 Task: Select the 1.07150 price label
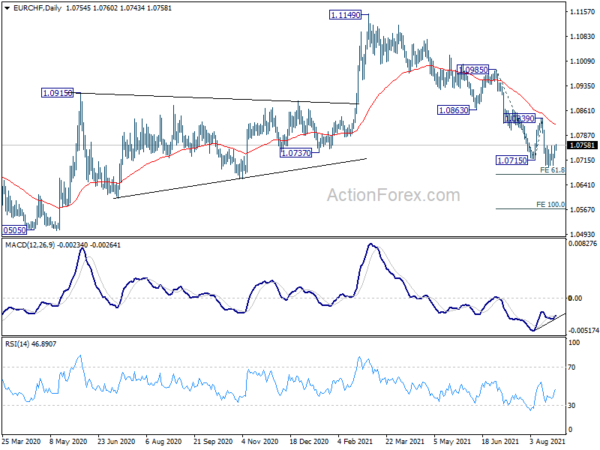(x=512, y=160)
